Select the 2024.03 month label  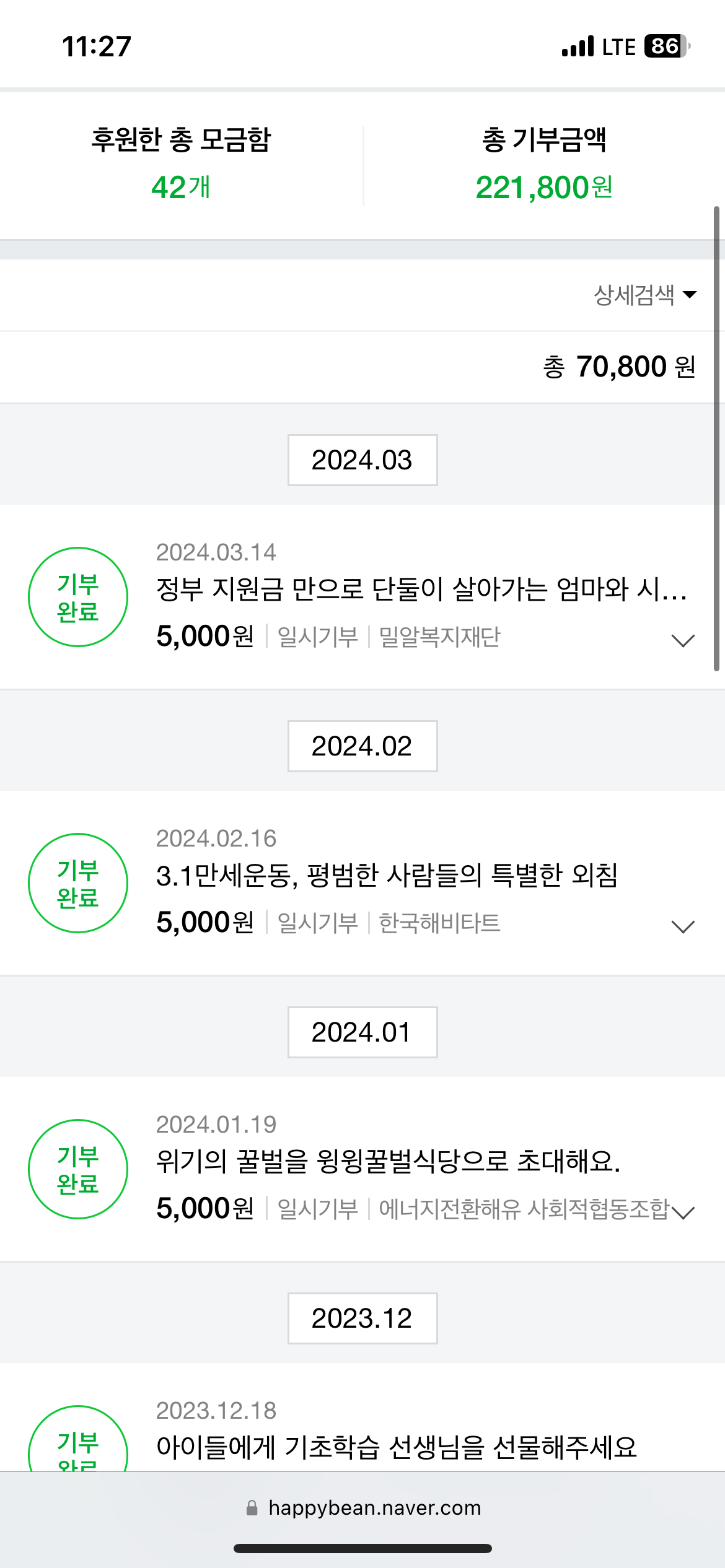362,460
